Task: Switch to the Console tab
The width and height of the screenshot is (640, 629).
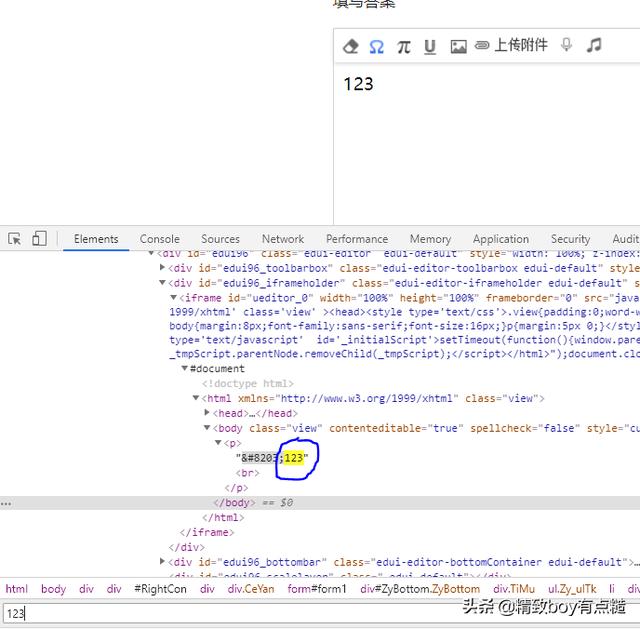Action: click(x=159, y=239)
